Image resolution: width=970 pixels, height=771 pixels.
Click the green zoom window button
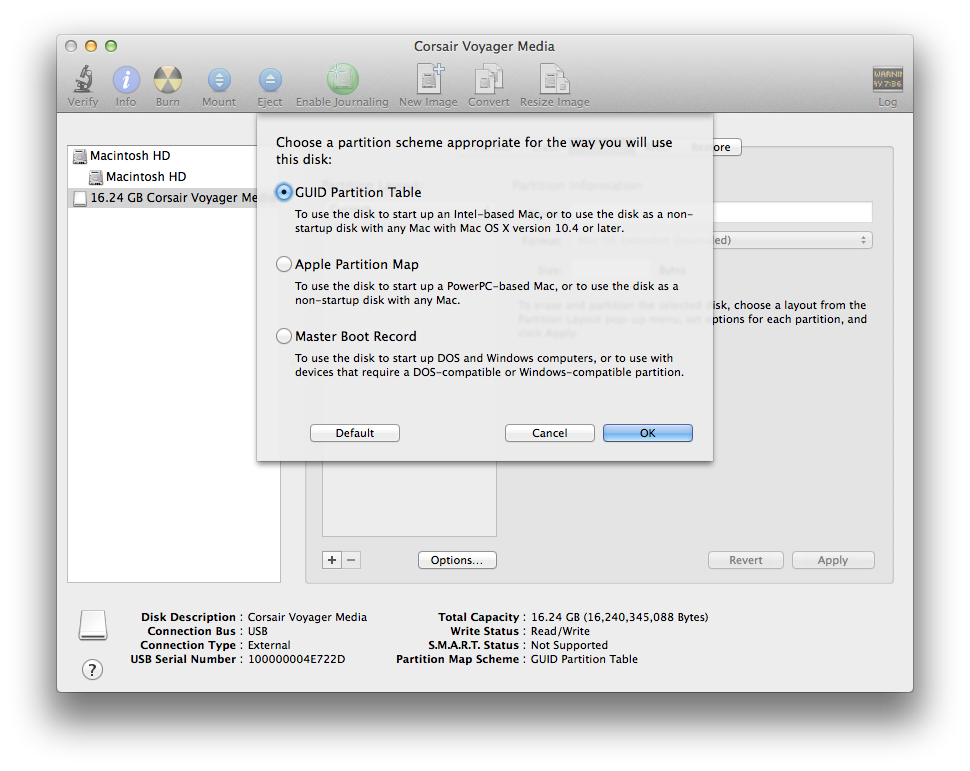[x=111, y=46]
